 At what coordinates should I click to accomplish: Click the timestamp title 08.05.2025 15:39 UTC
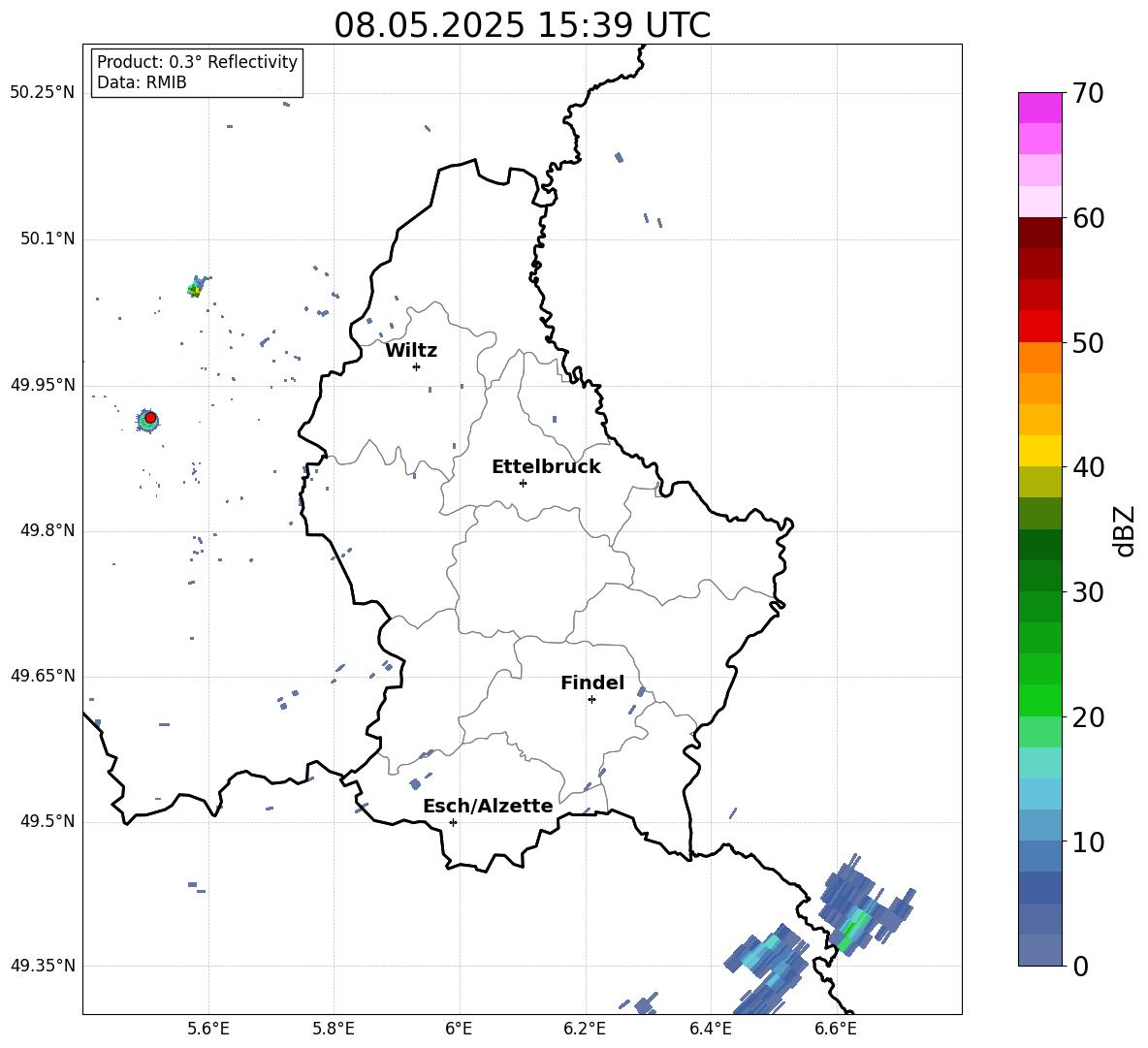(522, 25)
